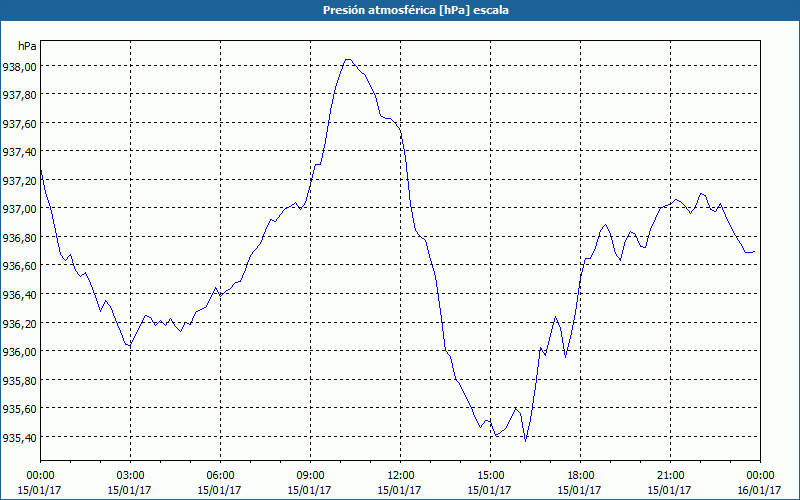Click the pressure peak near 10:15 on the curve
The width and height of the screenshot is (800, 500).
pos(348,59)
